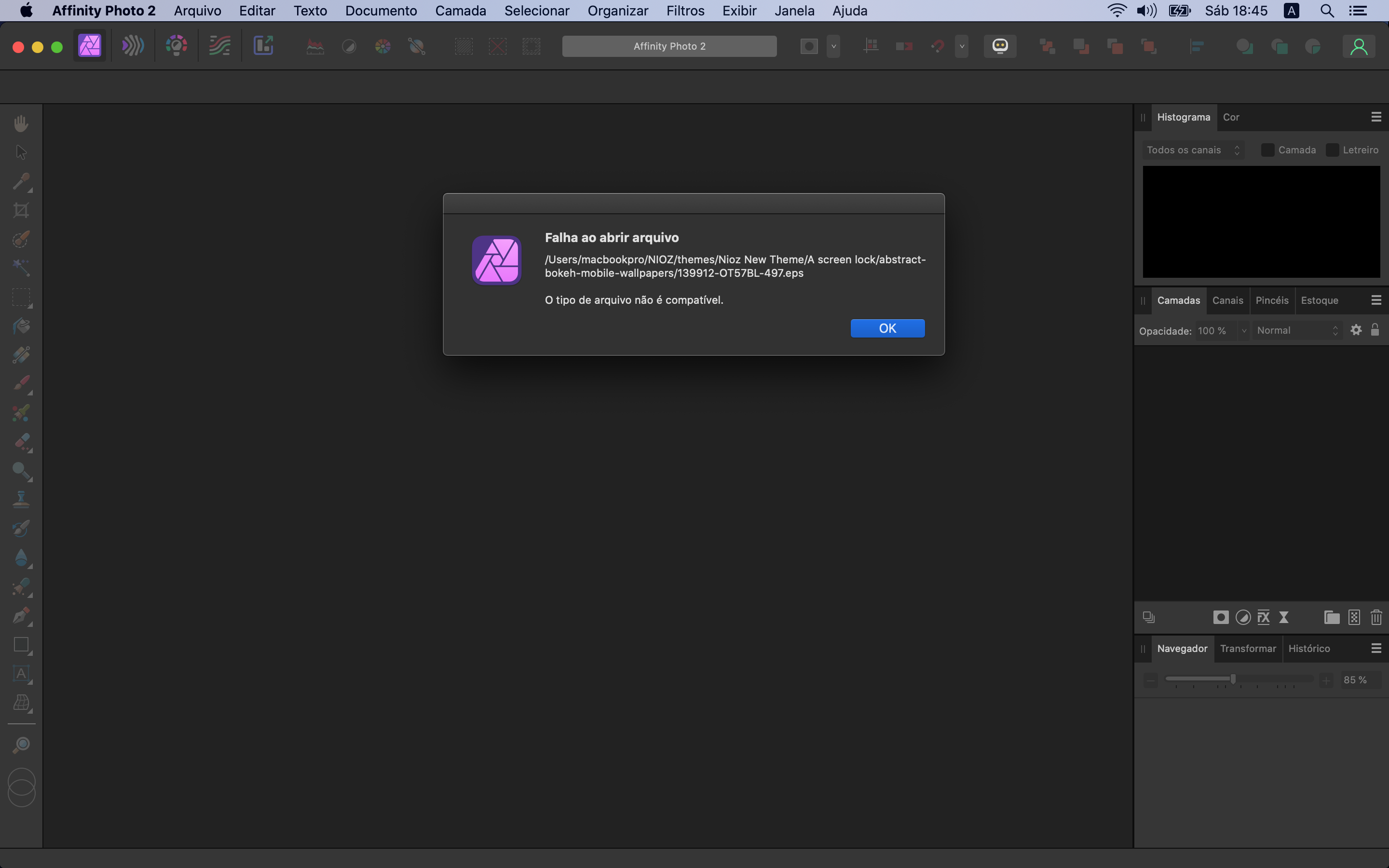1389x868 pixels.
Task: Open the Filtros menu
Action: (685, 11)
